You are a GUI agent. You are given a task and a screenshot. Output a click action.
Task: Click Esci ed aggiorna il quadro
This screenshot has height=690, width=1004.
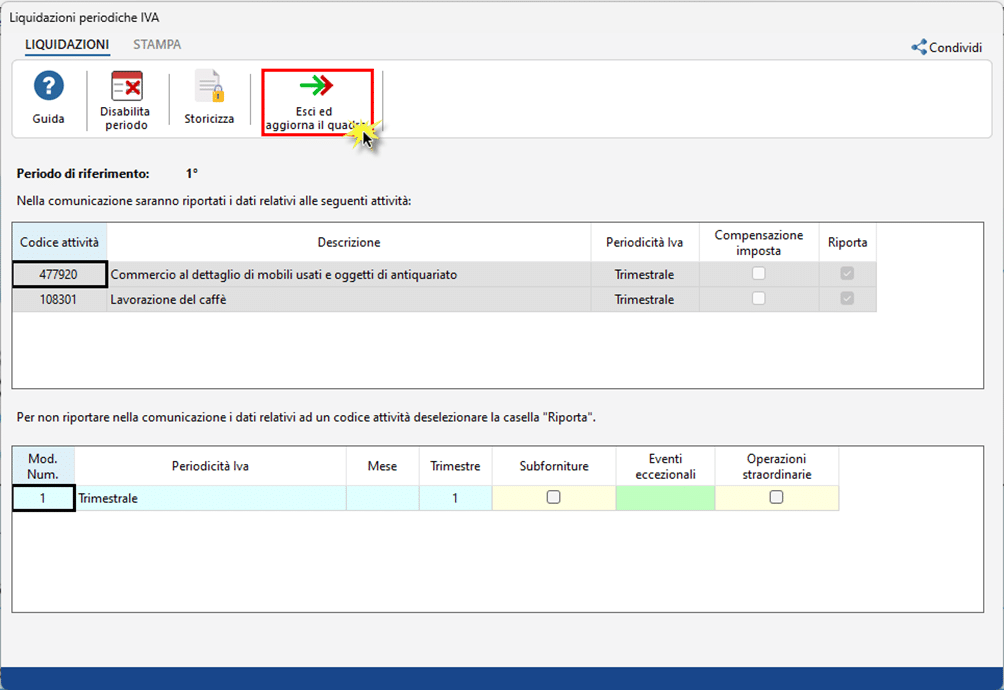click(316, 102)
